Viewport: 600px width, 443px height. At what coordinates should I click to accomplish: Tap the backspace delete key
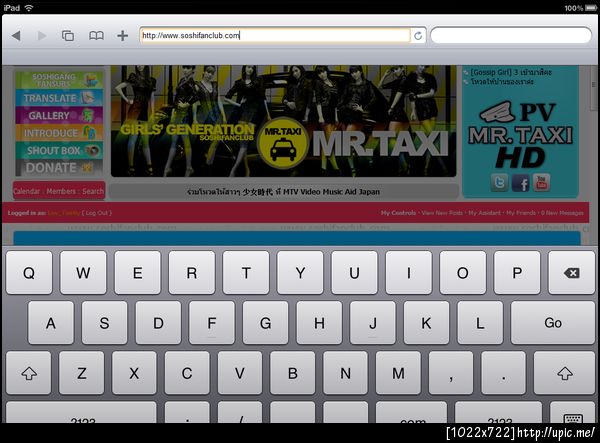(x=572, y=273)
